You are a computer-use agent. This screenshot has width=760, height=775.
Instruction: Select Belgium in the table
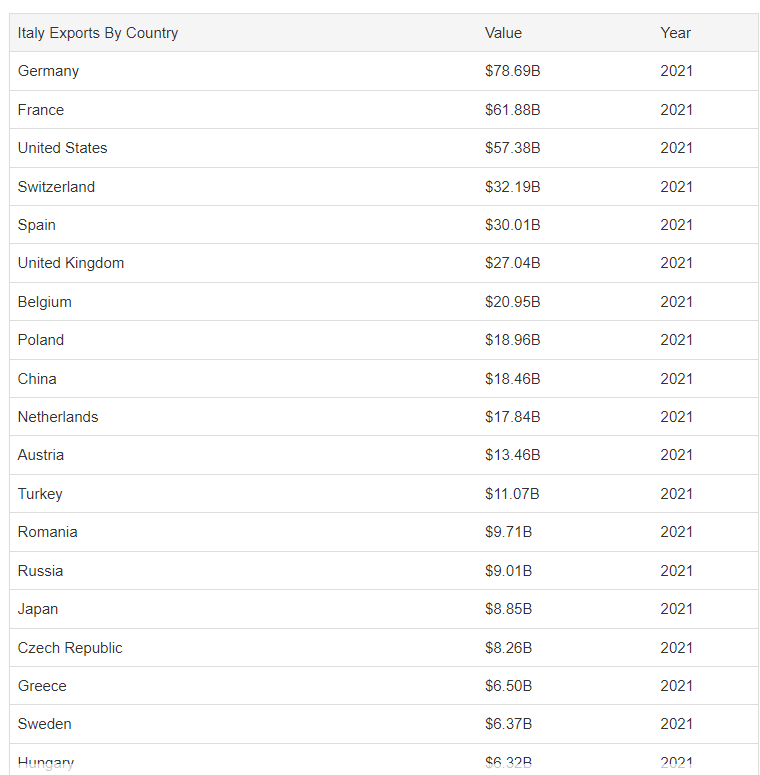[45, 302]
